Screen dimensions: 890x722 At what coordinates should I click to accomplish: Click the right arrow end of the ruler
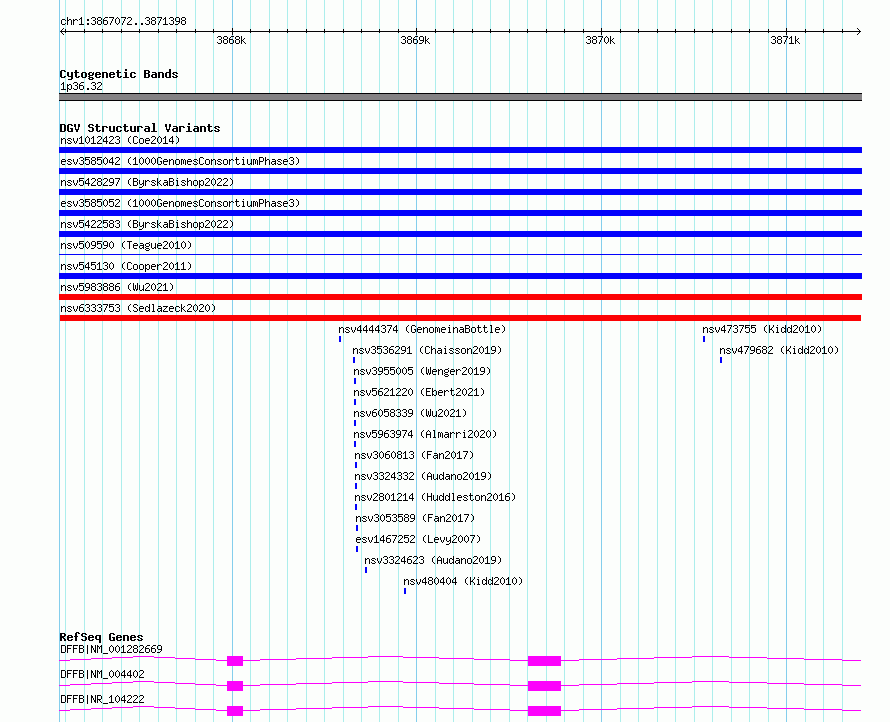859,31
